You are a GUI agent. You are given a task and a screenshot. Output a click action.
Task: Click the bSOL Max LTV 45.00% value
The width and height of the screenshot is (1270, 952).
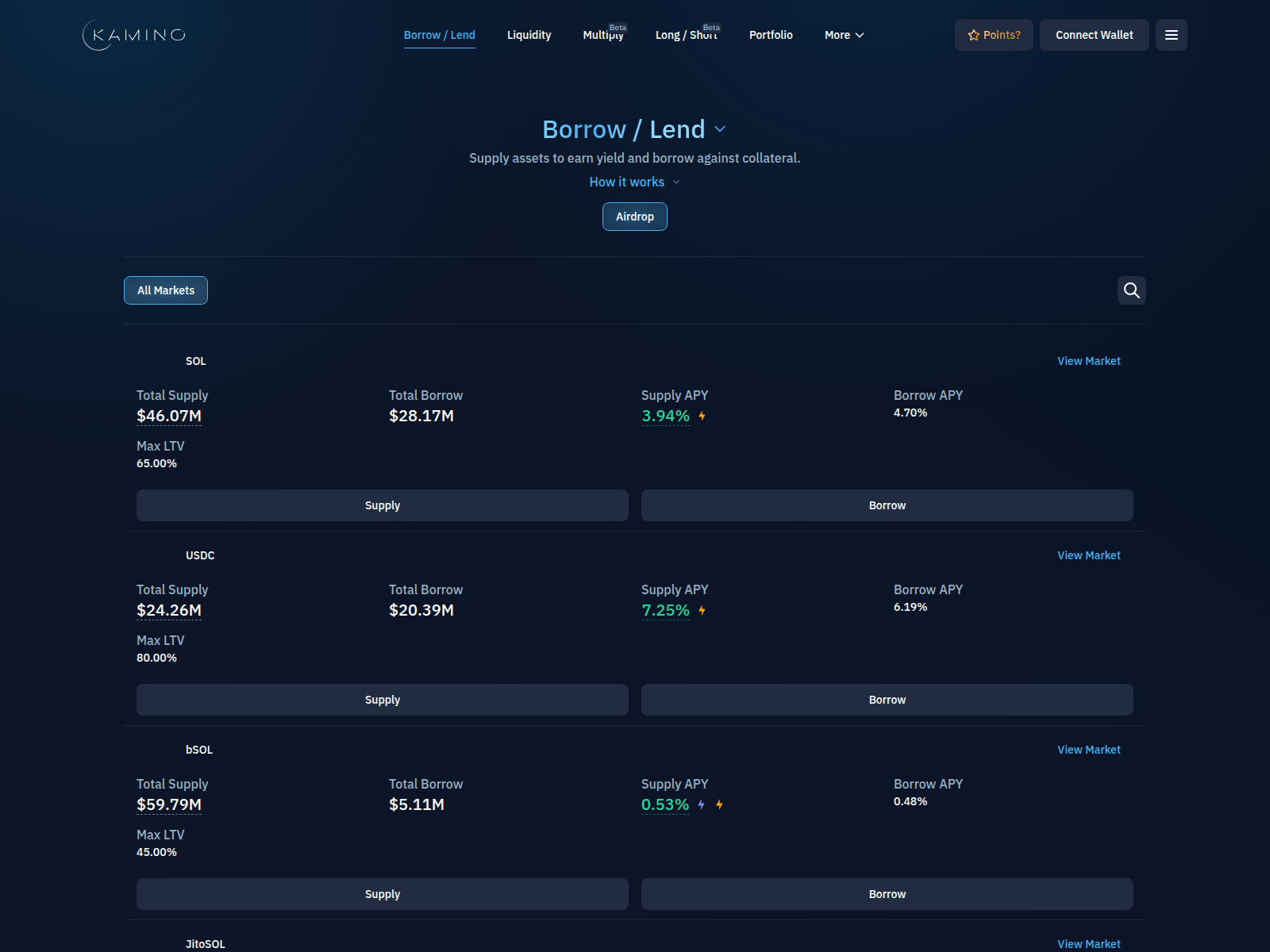pyautogui.click(x=156, y=852)
